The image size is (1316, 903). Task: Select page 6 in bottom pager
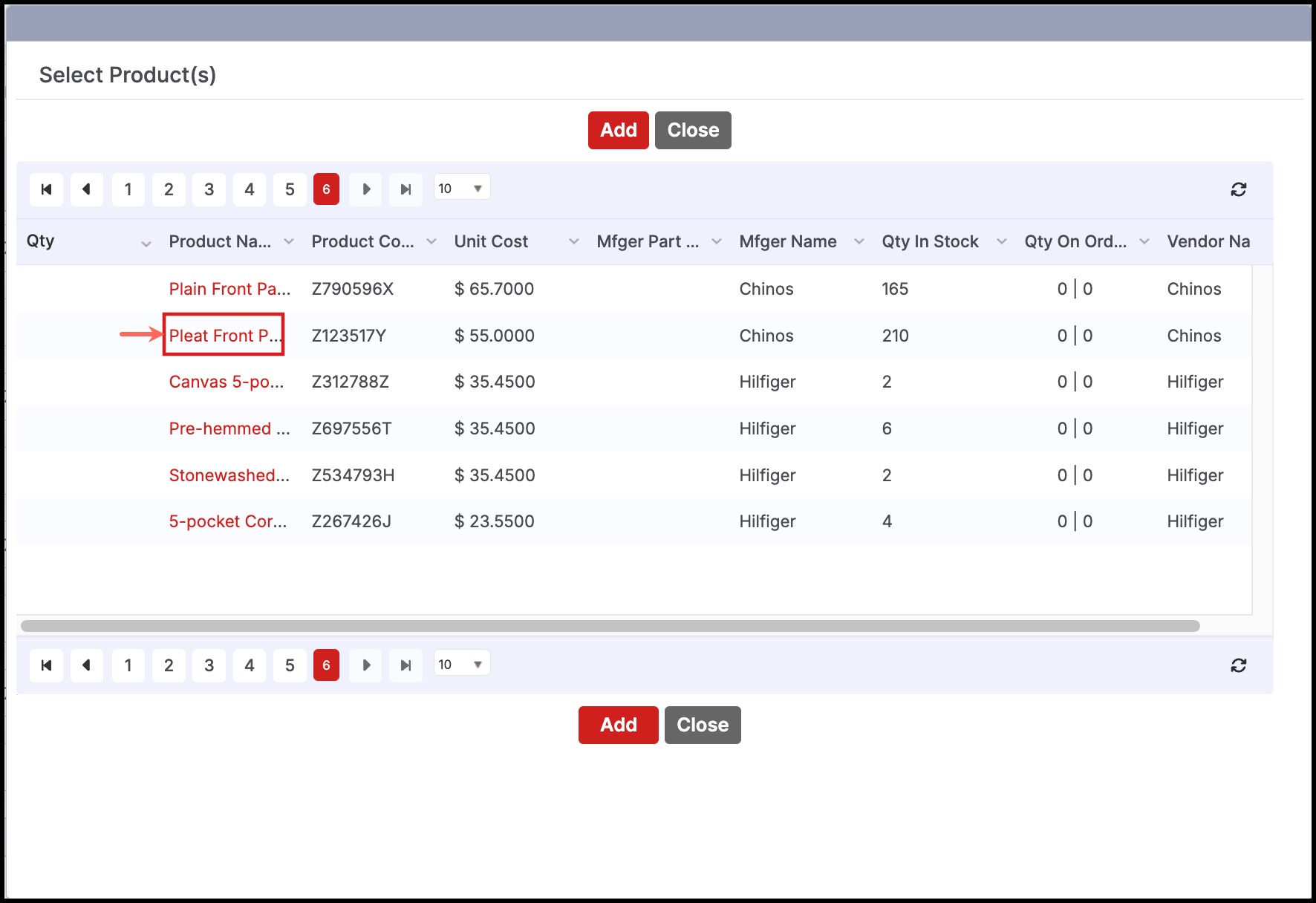click(326, 665)
